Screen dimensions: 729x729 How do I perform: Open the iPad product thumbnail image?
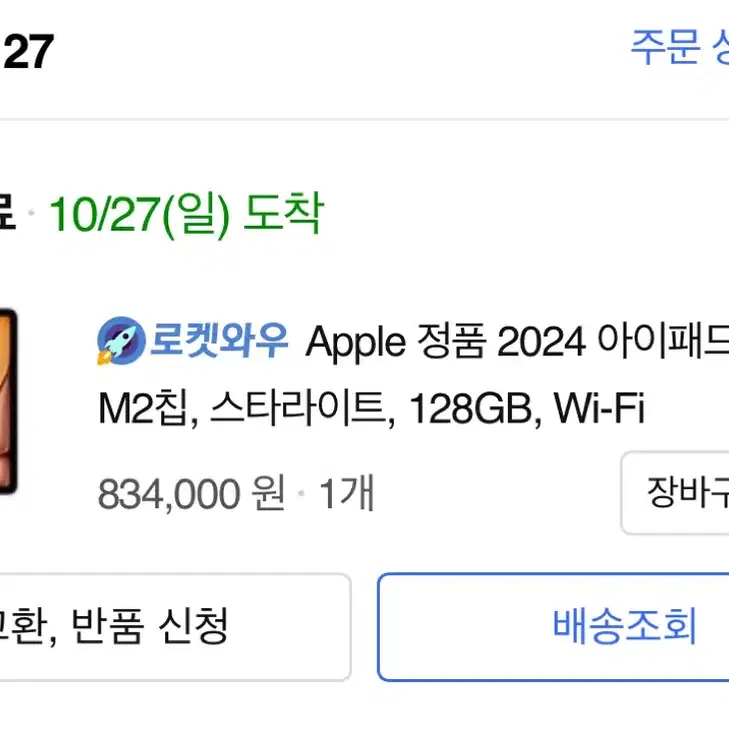point(8,401)
